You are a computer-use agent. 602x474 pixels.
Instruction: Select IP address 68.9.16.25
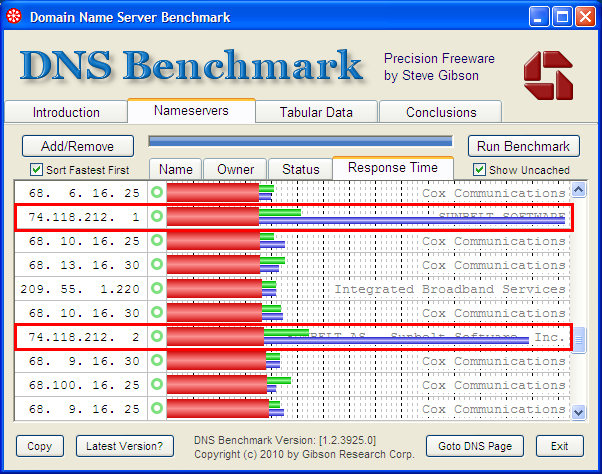pos(84,409)
